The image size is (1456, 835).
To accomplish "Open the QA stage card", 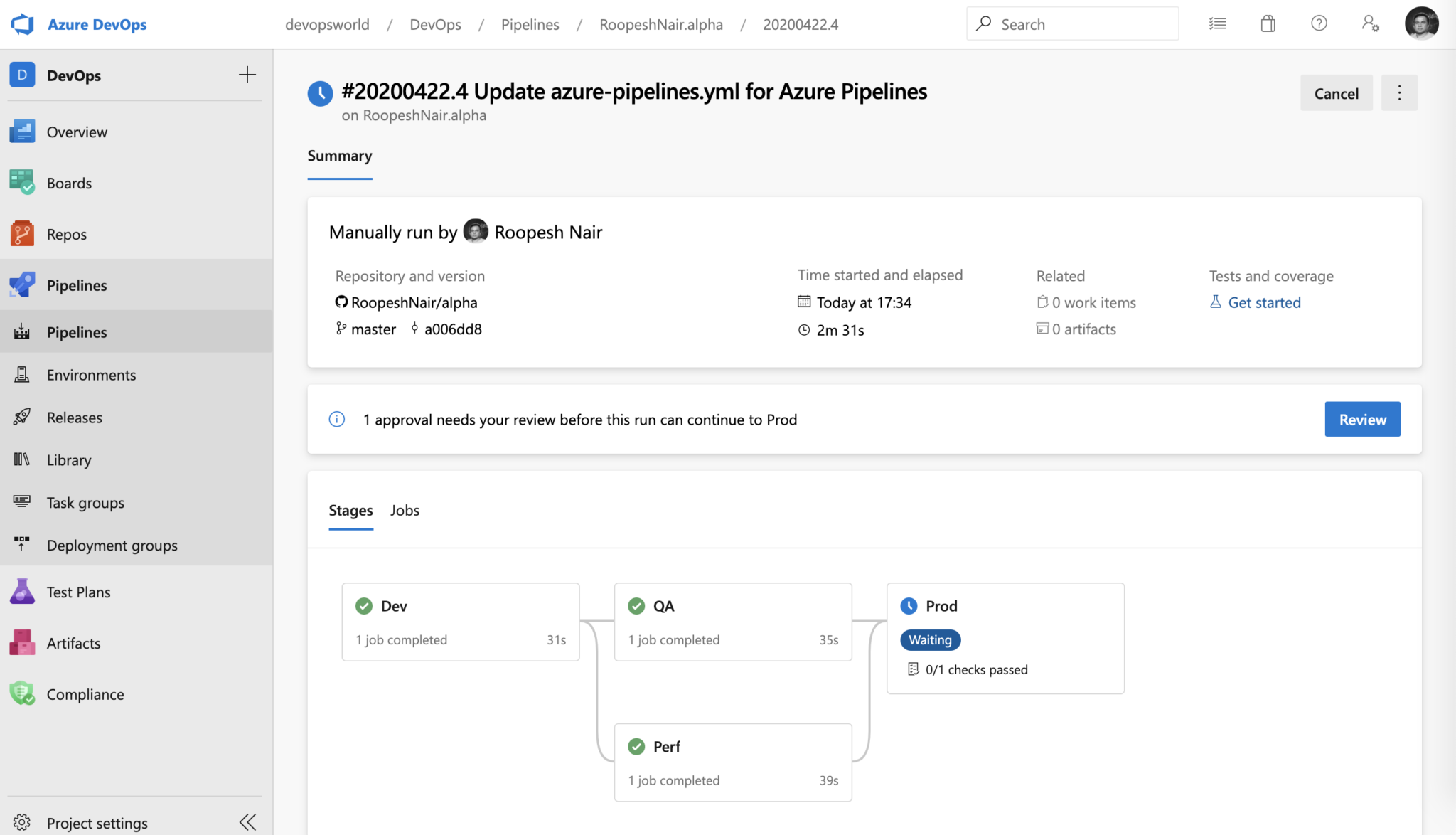I will [x=732, y=622].
